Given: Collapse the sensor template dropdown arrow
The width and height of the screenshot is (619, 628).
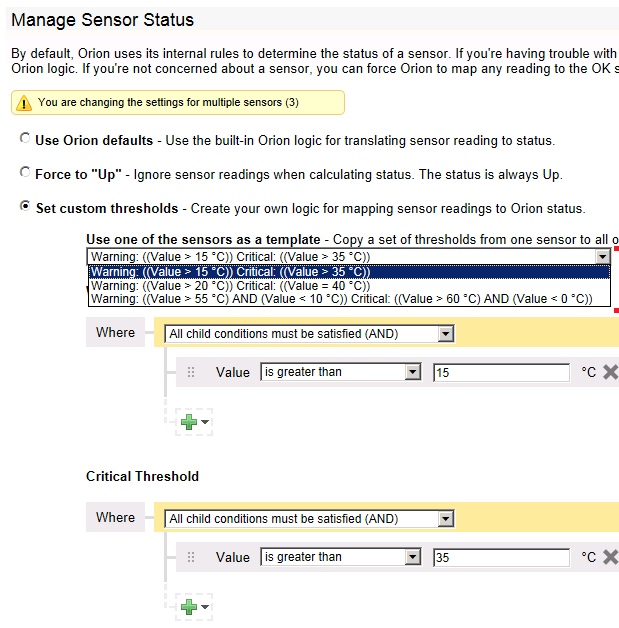Looking at the screenshot, I should tap(602, 257).
